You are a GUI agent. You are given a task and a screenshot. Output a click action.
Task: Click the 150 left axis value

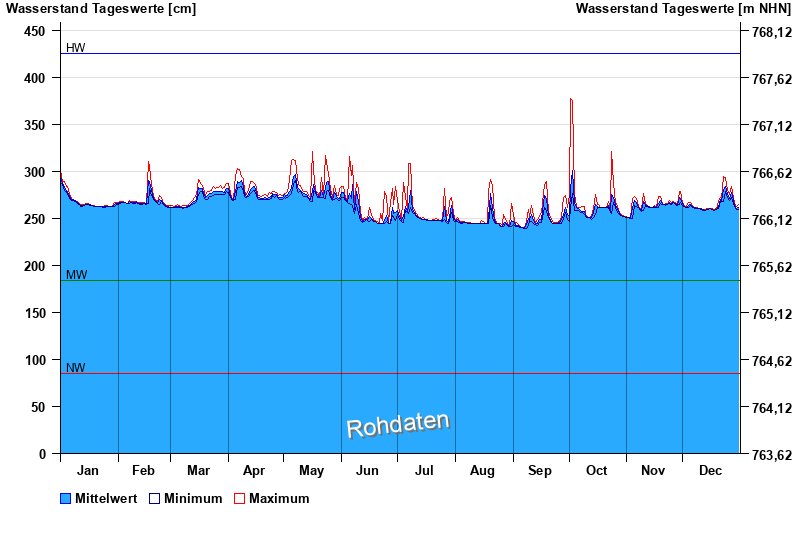pyautogui.click(x=34, y=313)
